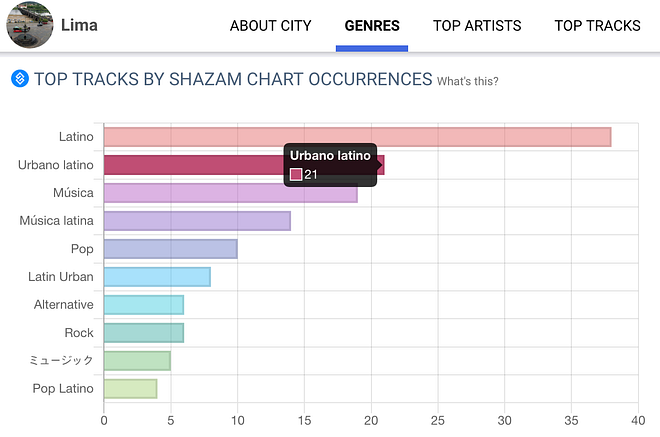
Task: Click the Música latina bar
Action: pos(197,221)
